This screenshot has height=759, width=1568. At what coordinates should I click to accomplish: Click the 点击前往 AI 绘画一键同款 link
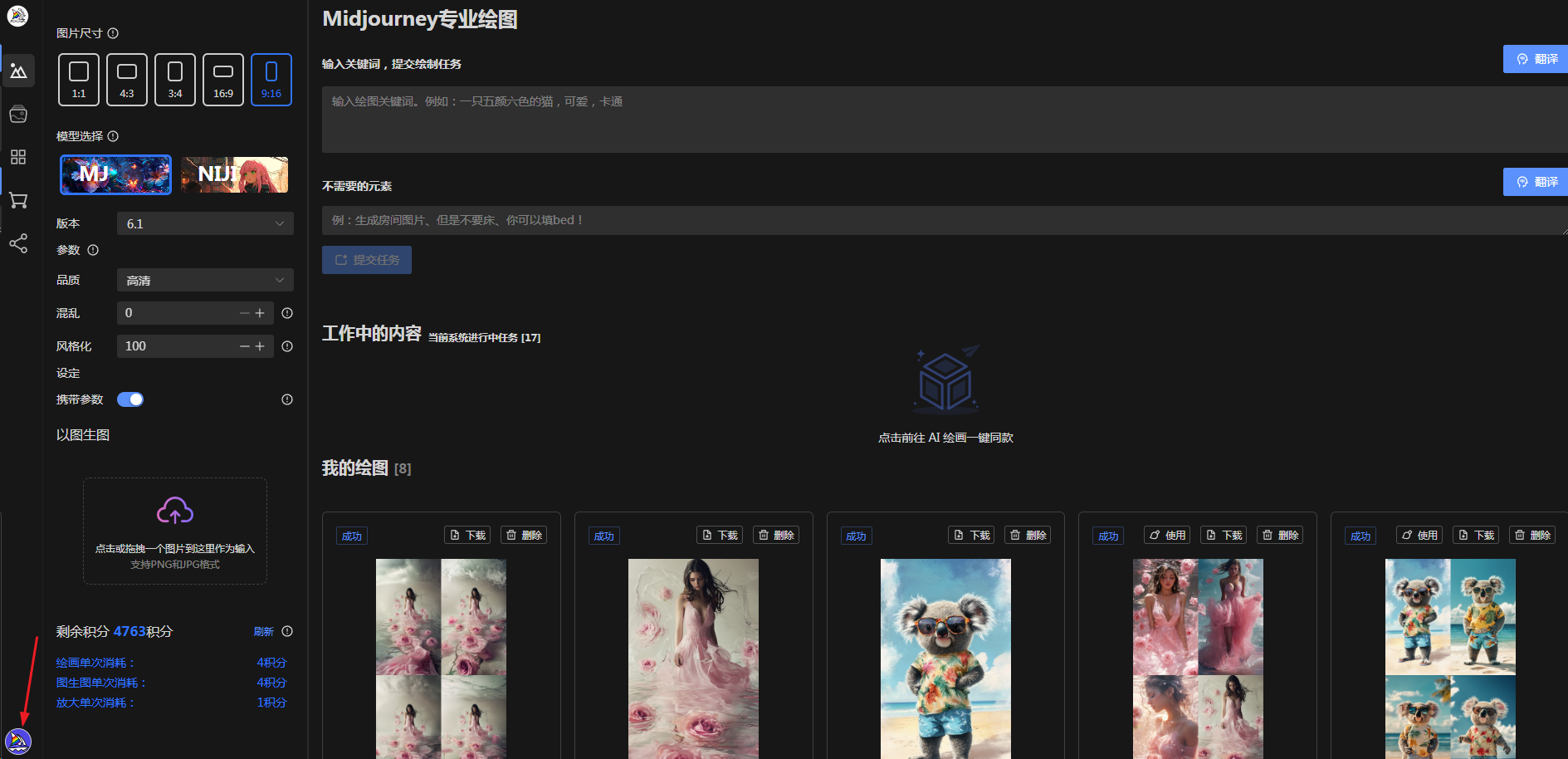946,438
